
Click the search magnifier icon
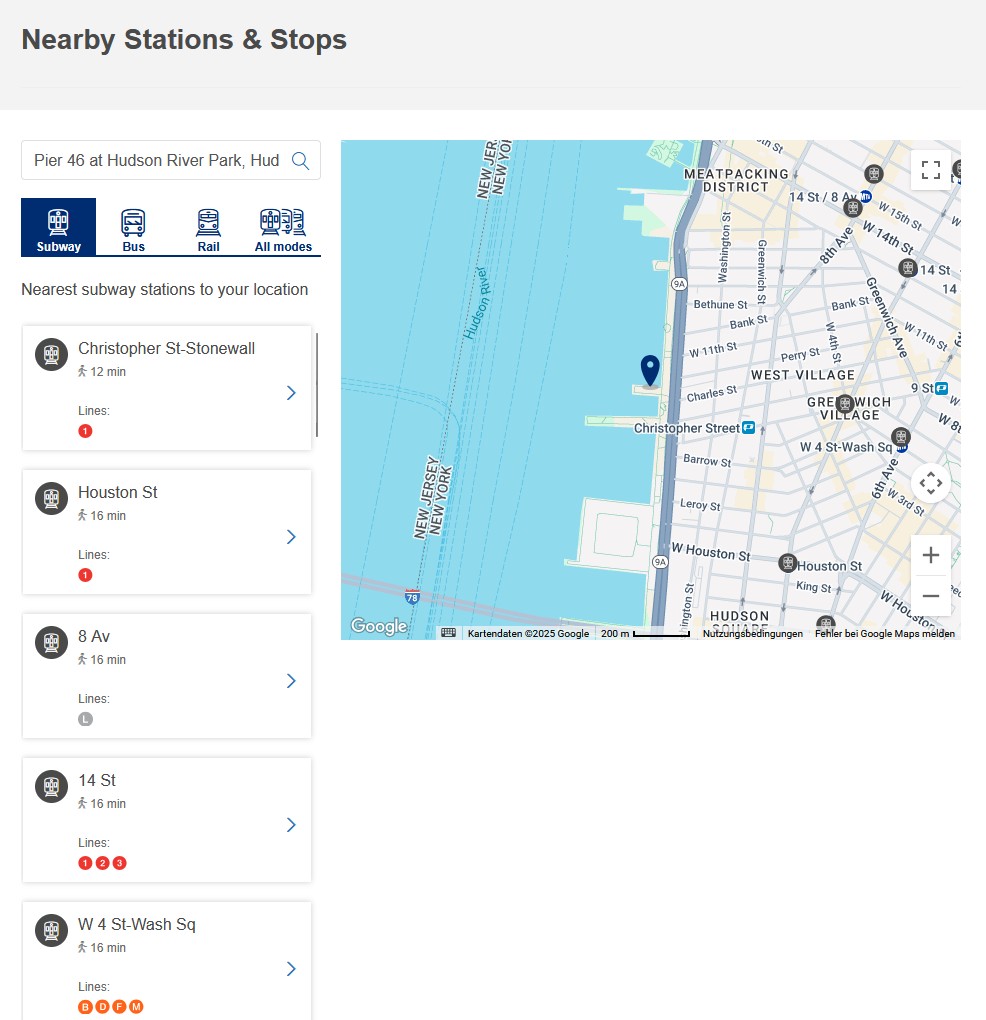coord(300,160)
